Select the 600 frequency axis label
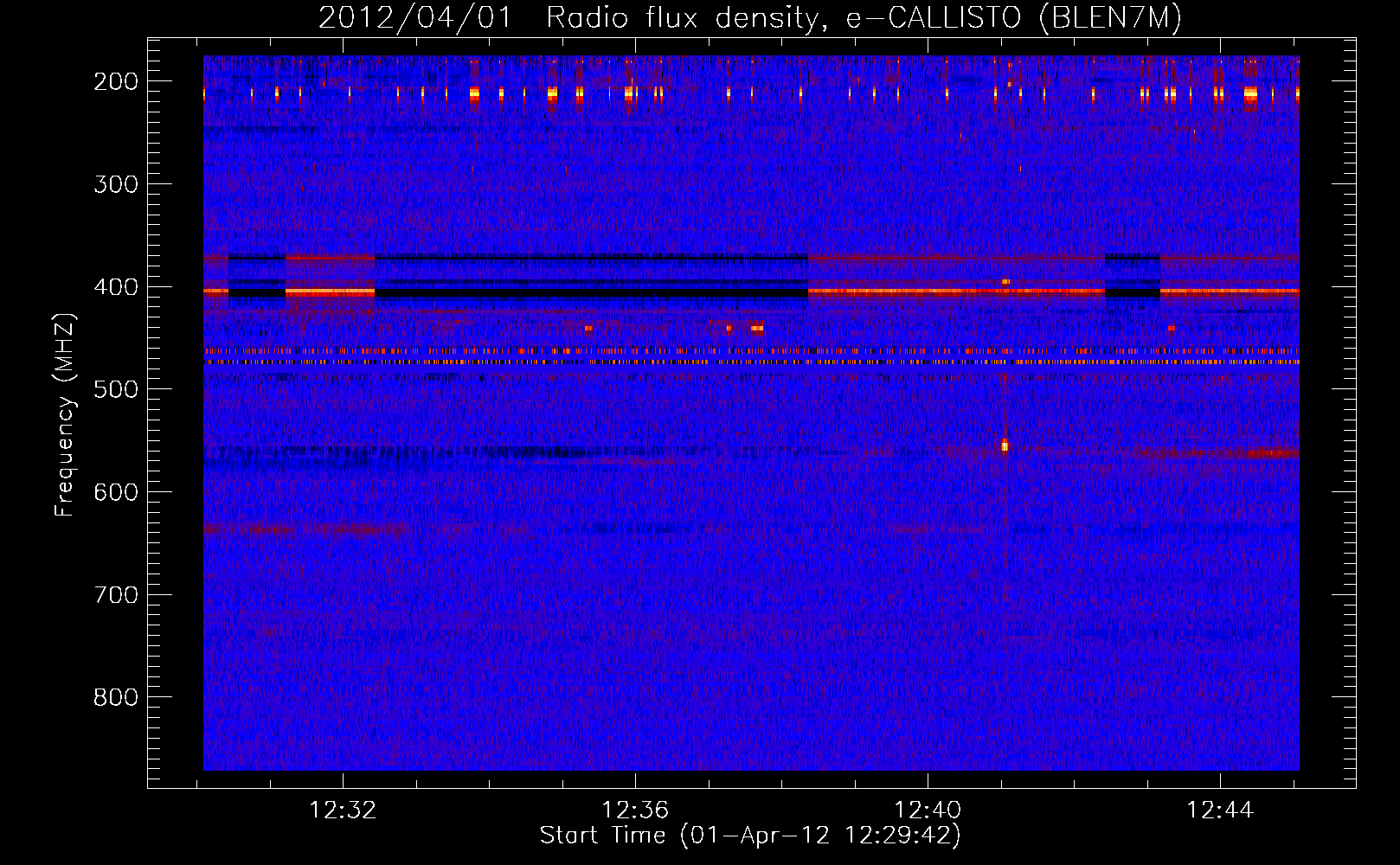Viewport: 1400px width, 865px height. [116, 492]
